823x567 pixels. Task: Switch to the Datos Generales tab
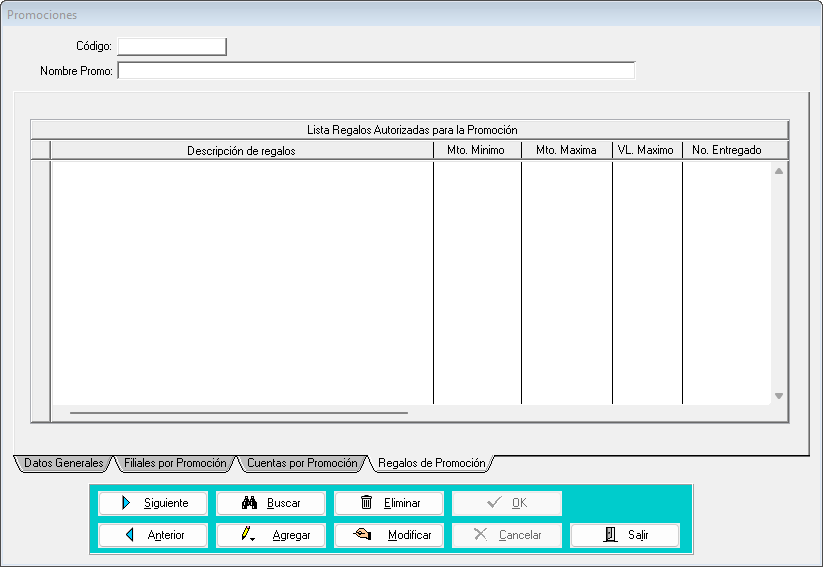point(62,464)
